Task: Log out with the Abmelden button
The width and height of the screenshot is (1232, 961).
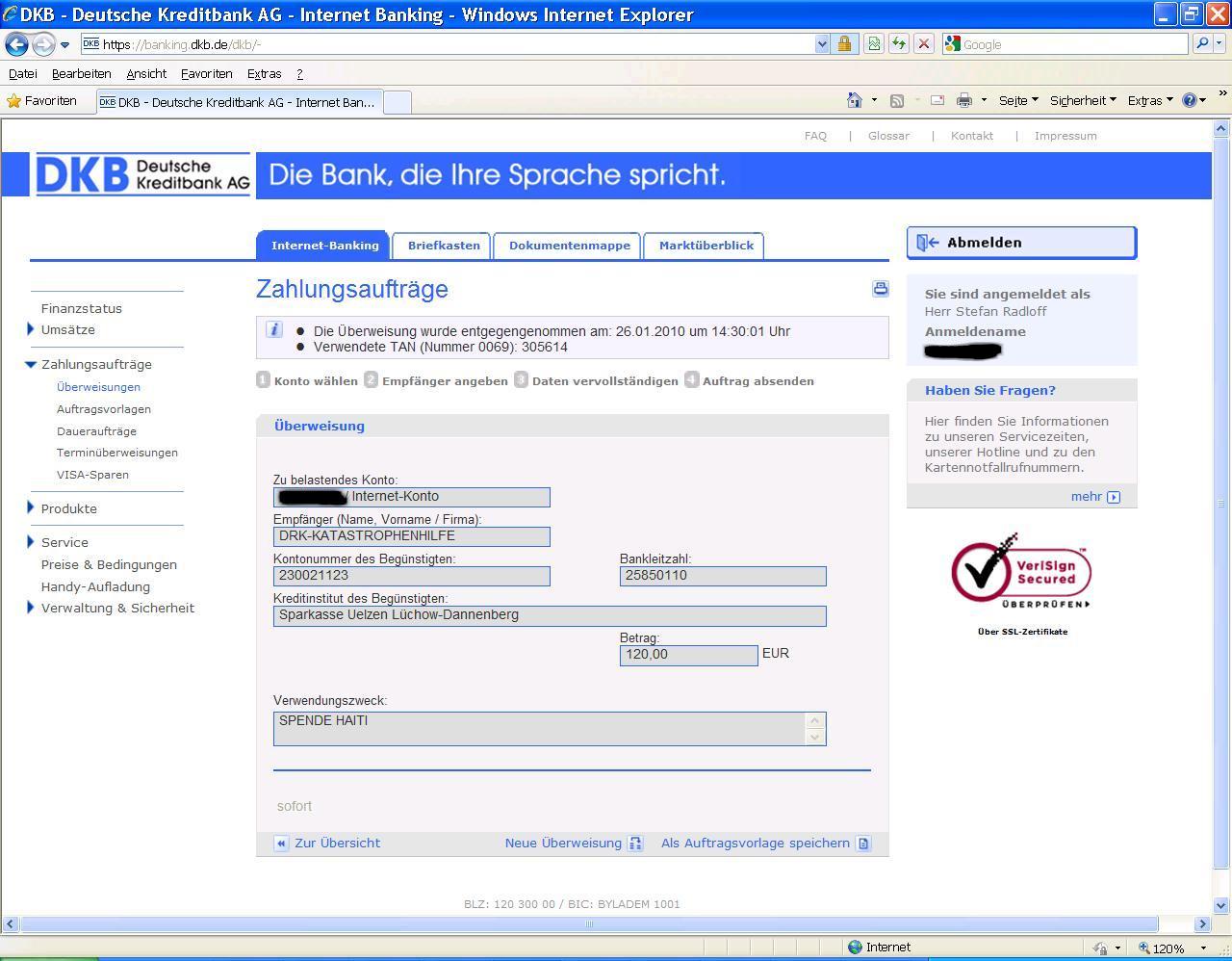Action: click(x=1021, y=243)
